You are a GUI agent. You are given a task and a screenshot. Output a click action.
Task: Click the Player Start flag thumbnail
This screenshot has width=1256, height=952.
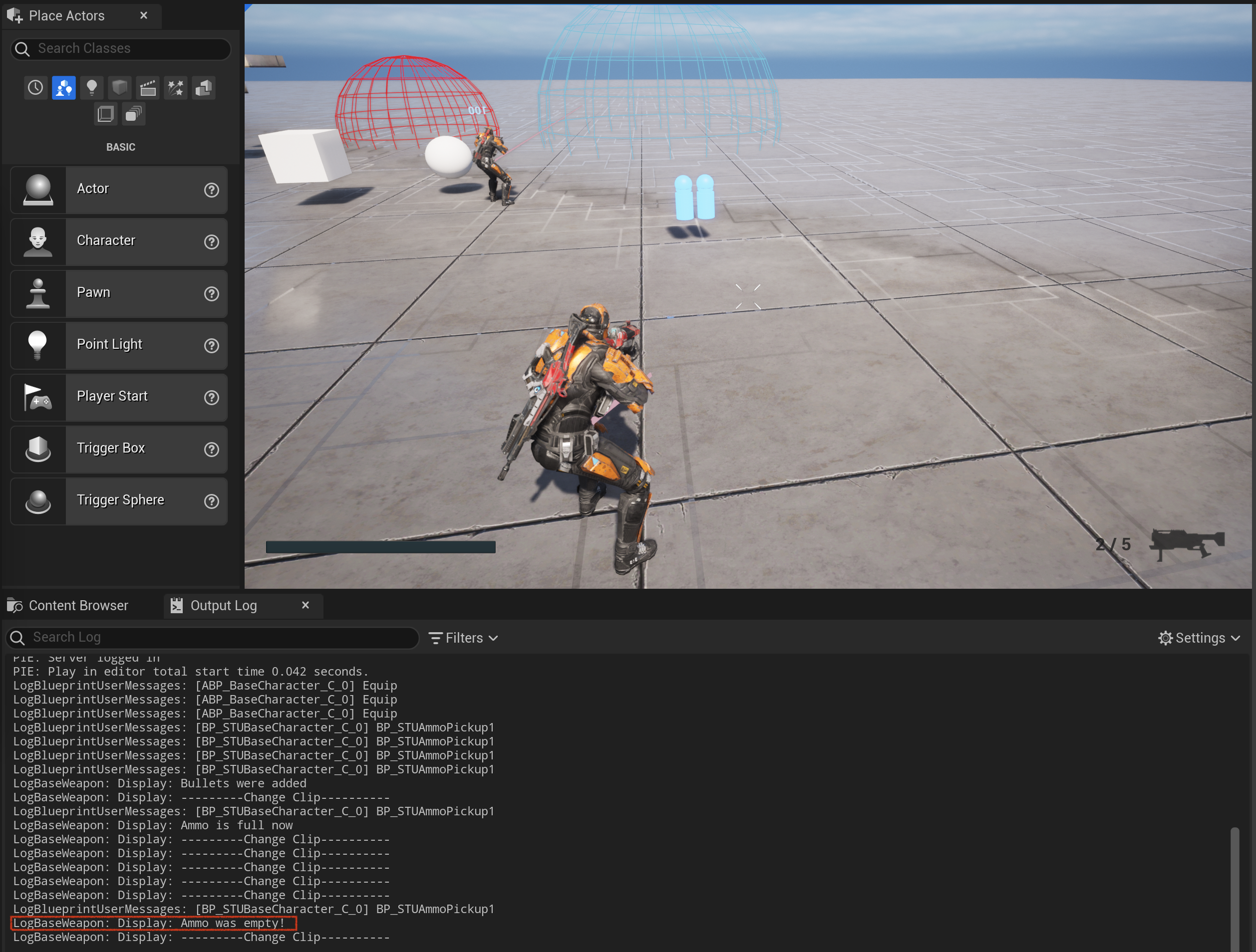click(38, 397)
